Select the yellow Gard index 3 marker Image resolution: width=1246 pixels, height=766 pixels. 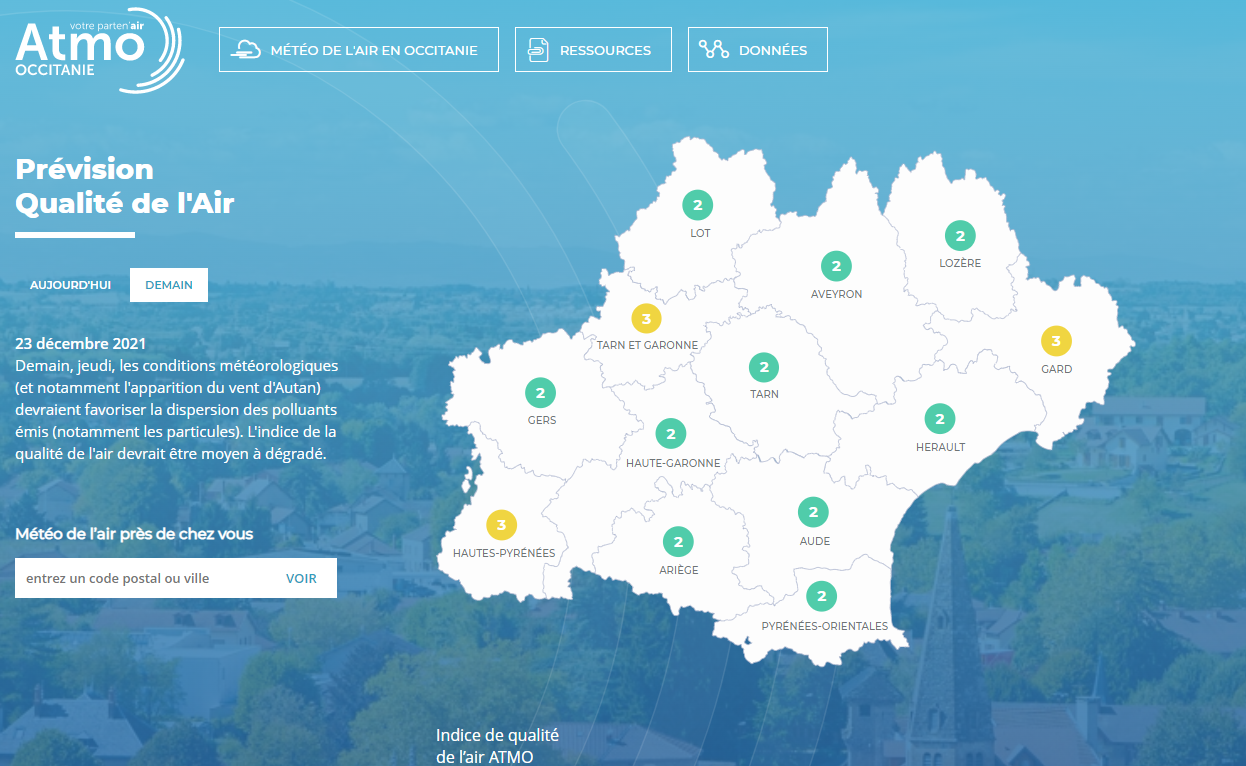click(1056, 342)
